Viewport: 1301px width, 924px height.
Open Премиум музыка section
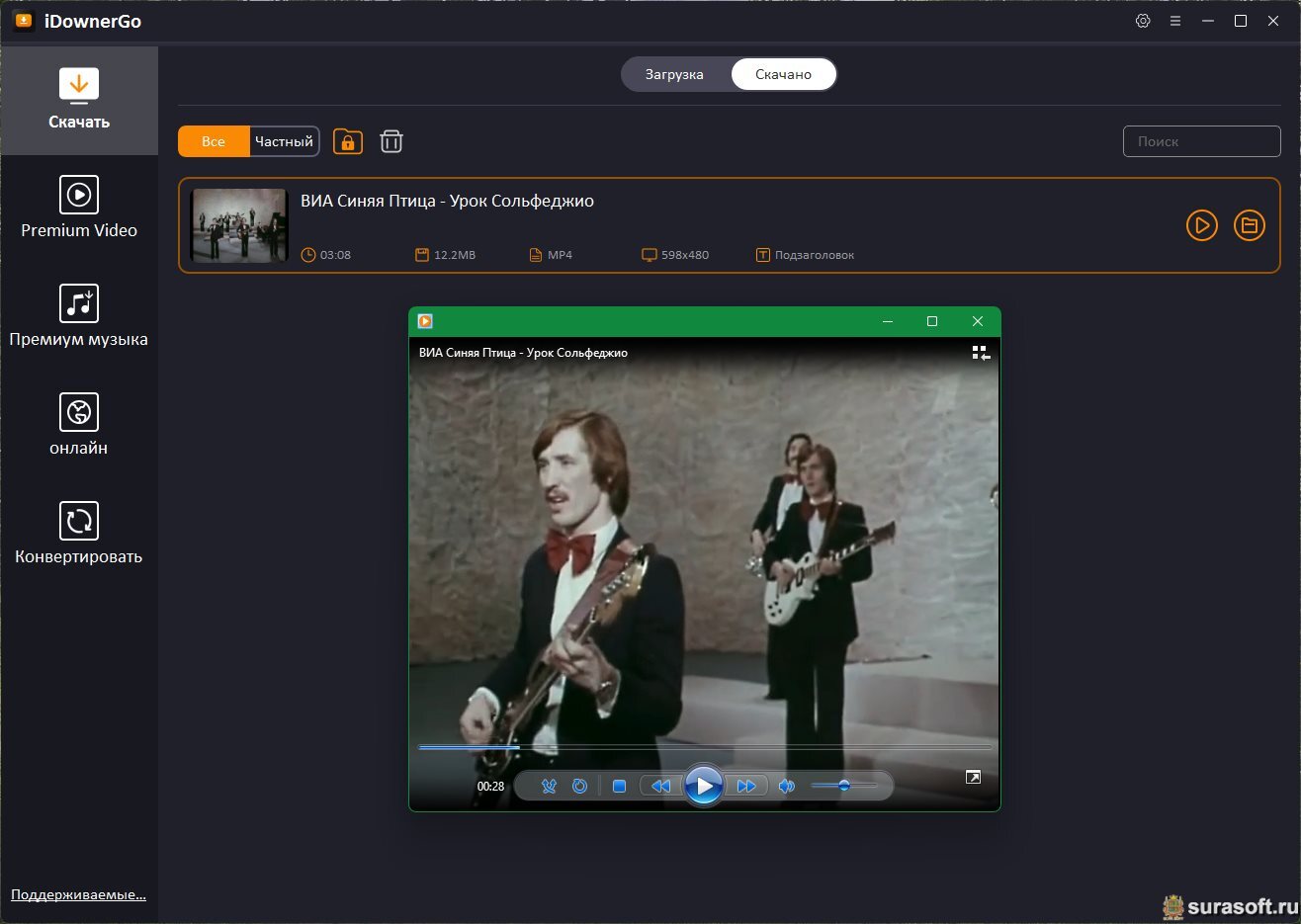pos(79,317)
